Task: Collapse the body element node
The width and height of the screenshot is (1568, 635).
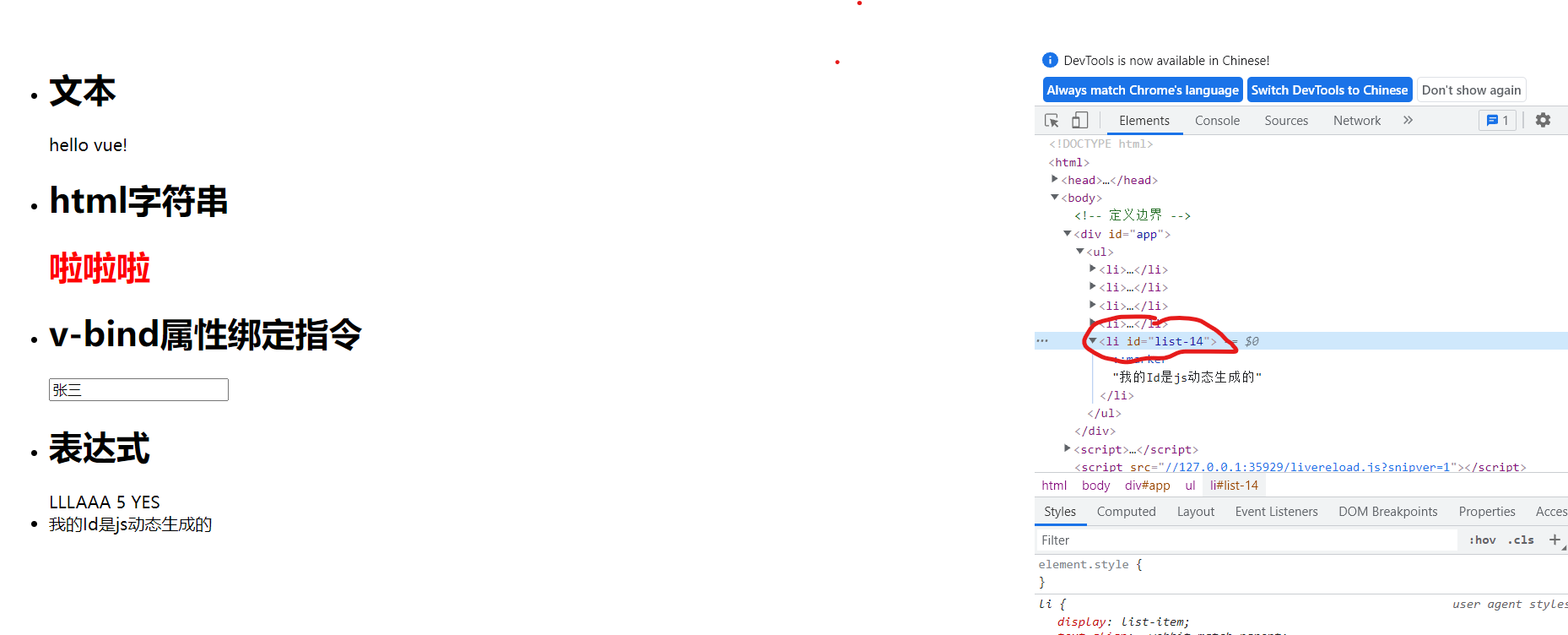Action: tap(1055, 198)
